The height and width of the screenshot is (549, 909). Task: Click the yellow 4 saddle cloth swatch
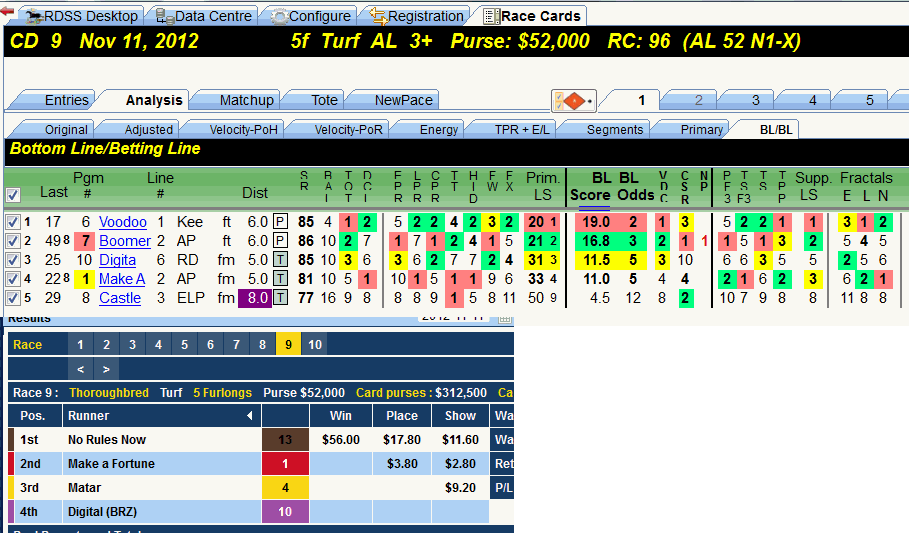click(x=285, y=488)
